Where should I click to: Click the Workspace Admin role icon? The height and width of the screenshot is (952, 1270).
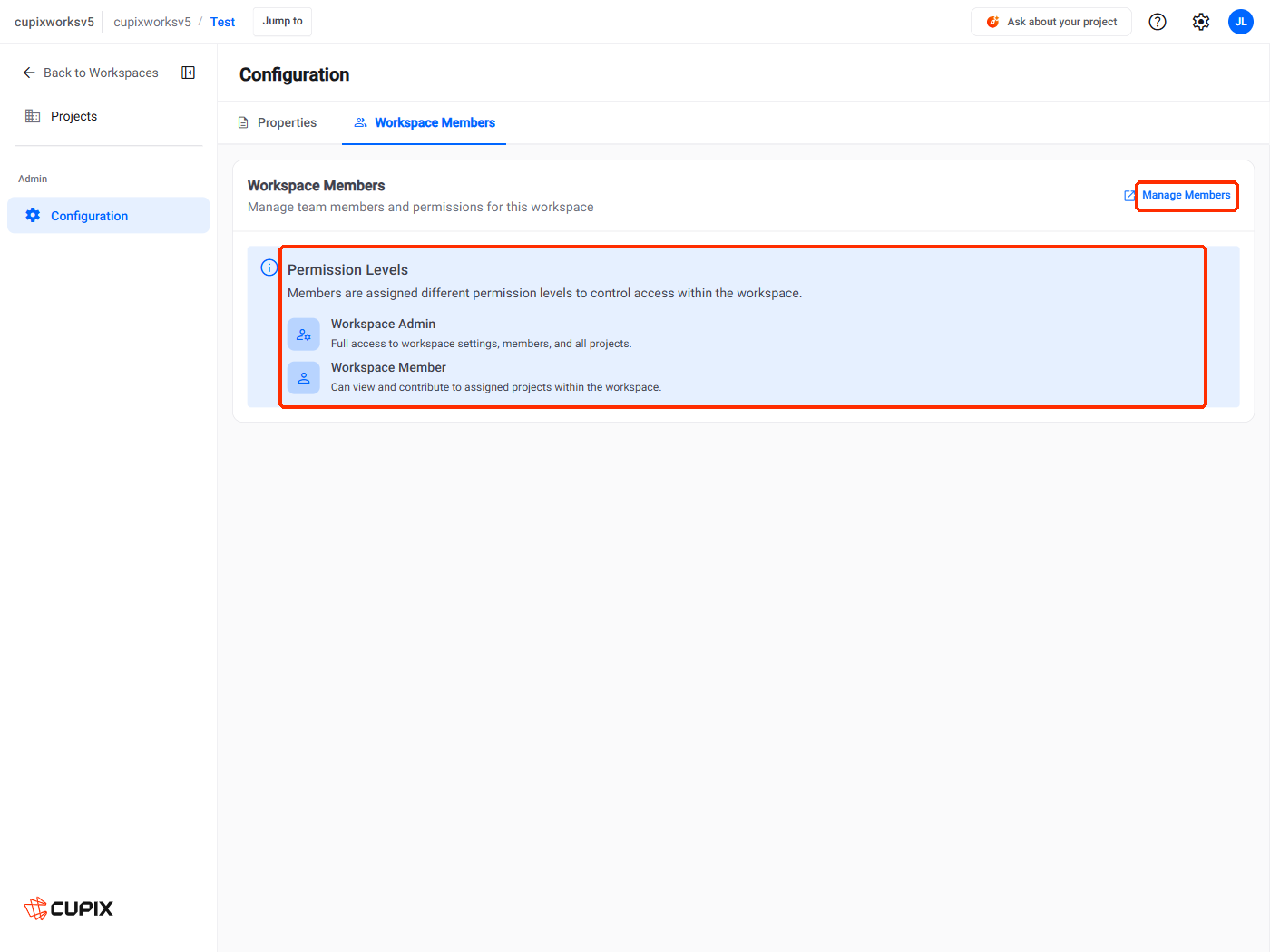304,335
